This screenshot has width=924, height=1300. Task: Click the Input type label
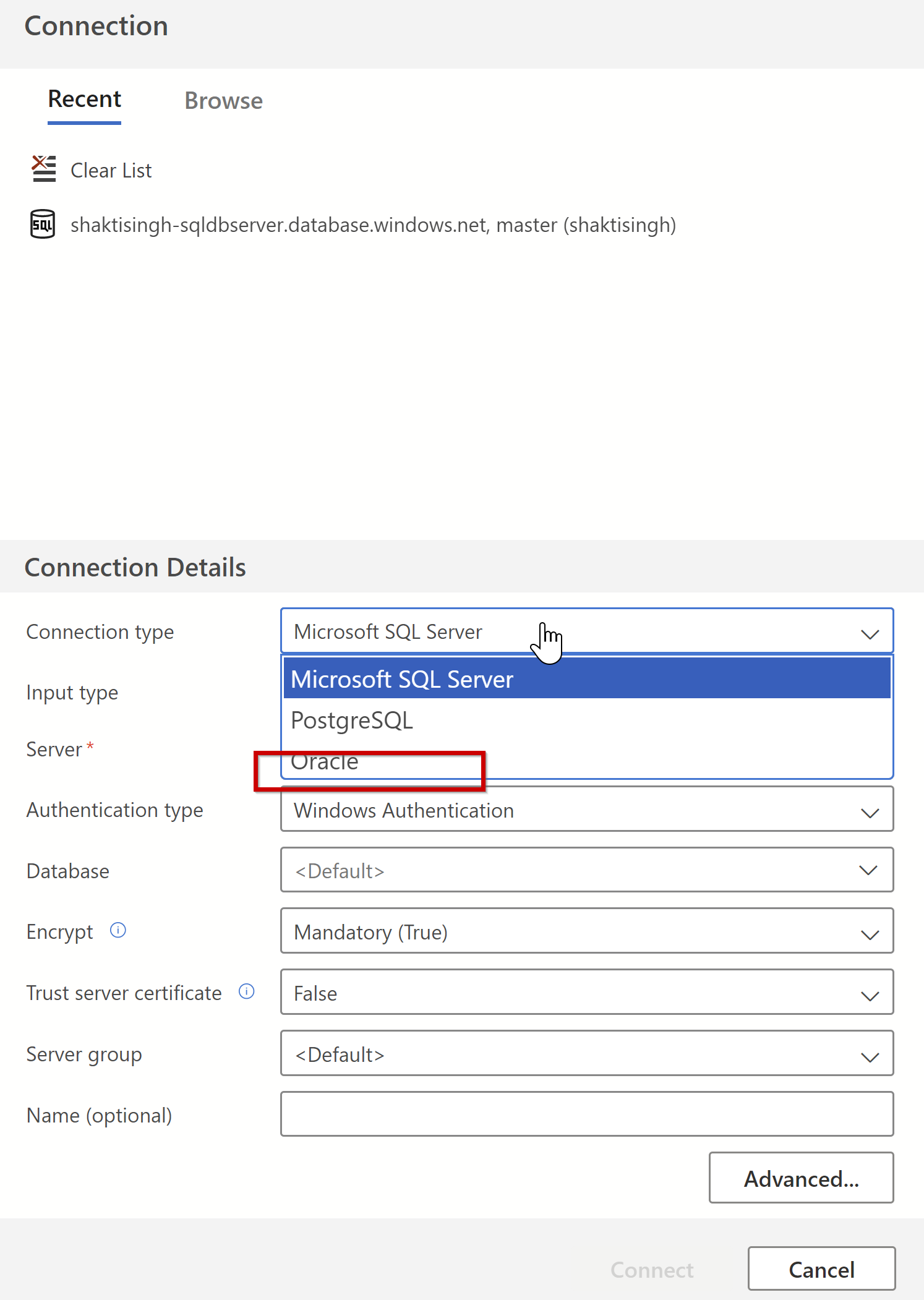tap(72, 693)
